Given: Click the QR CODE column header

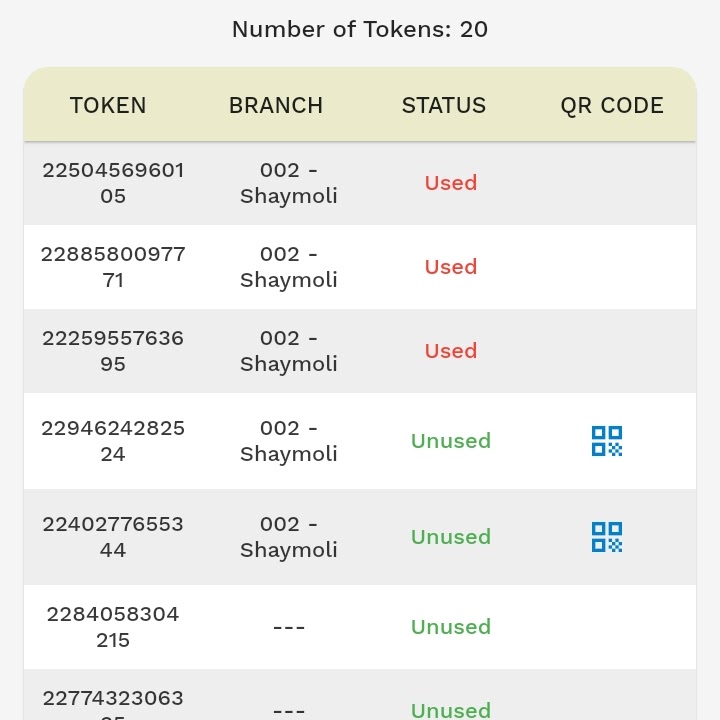Looking at the screenshot, I should pyautogui.click(x=612, y=106).
